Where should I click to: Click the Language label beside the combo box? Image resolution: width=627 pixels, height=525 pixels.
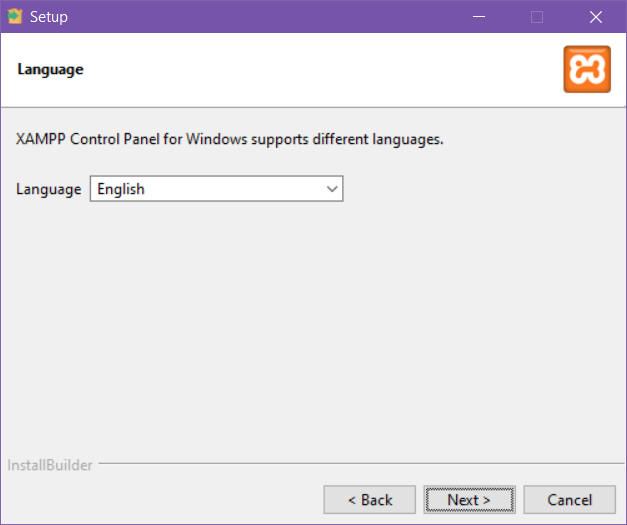click(49, 189)
